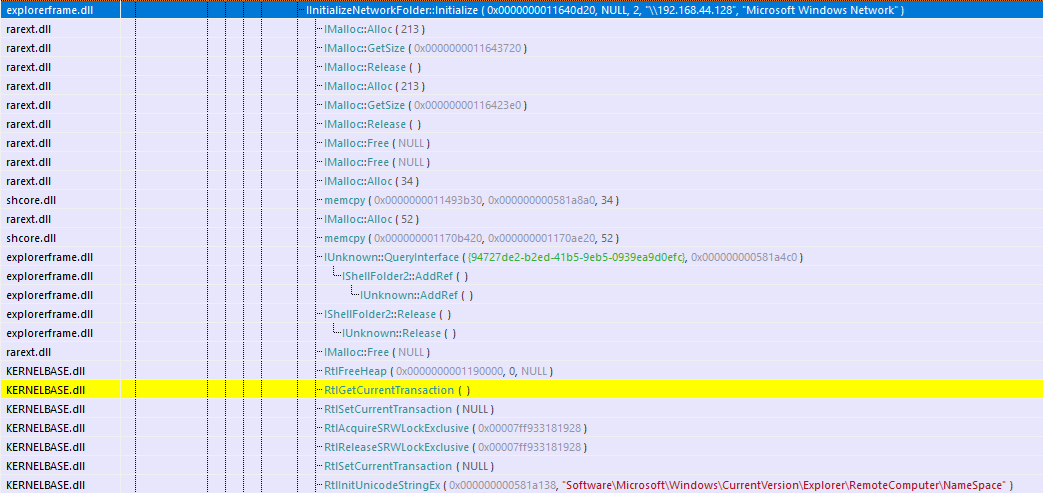
Task: Select the RtlInitUnicodeStringEx call
Action: [668, 484]
